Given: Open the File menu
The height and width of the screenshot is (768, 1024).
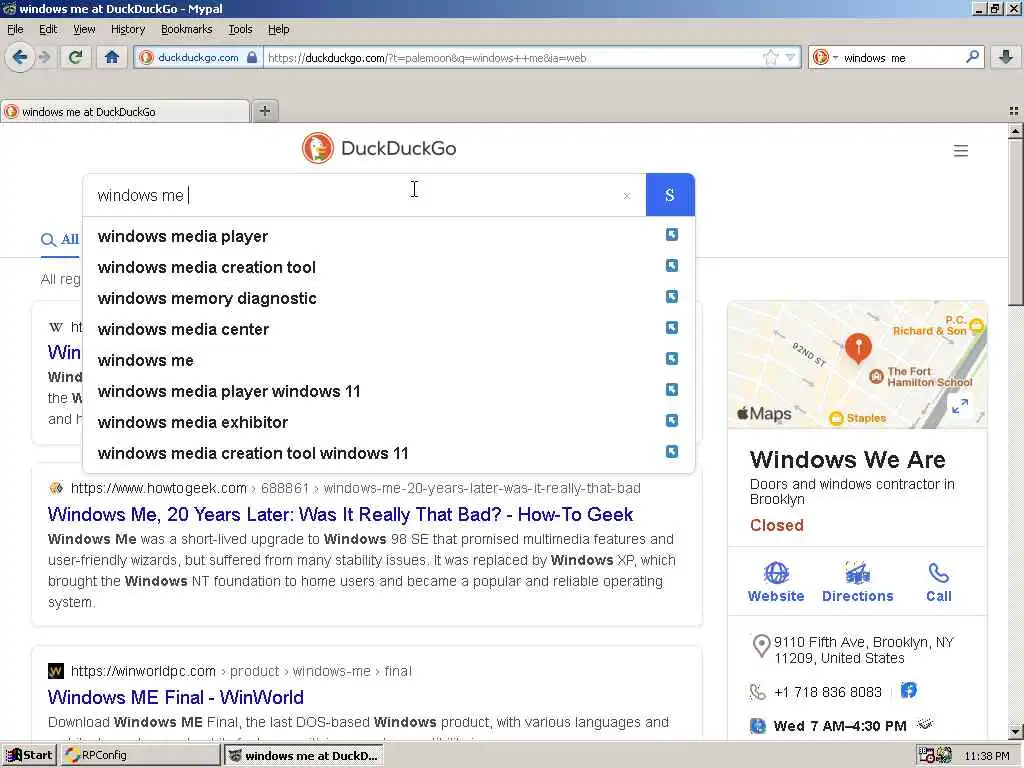Looking at the screenshot, I should tap(15, 29).
